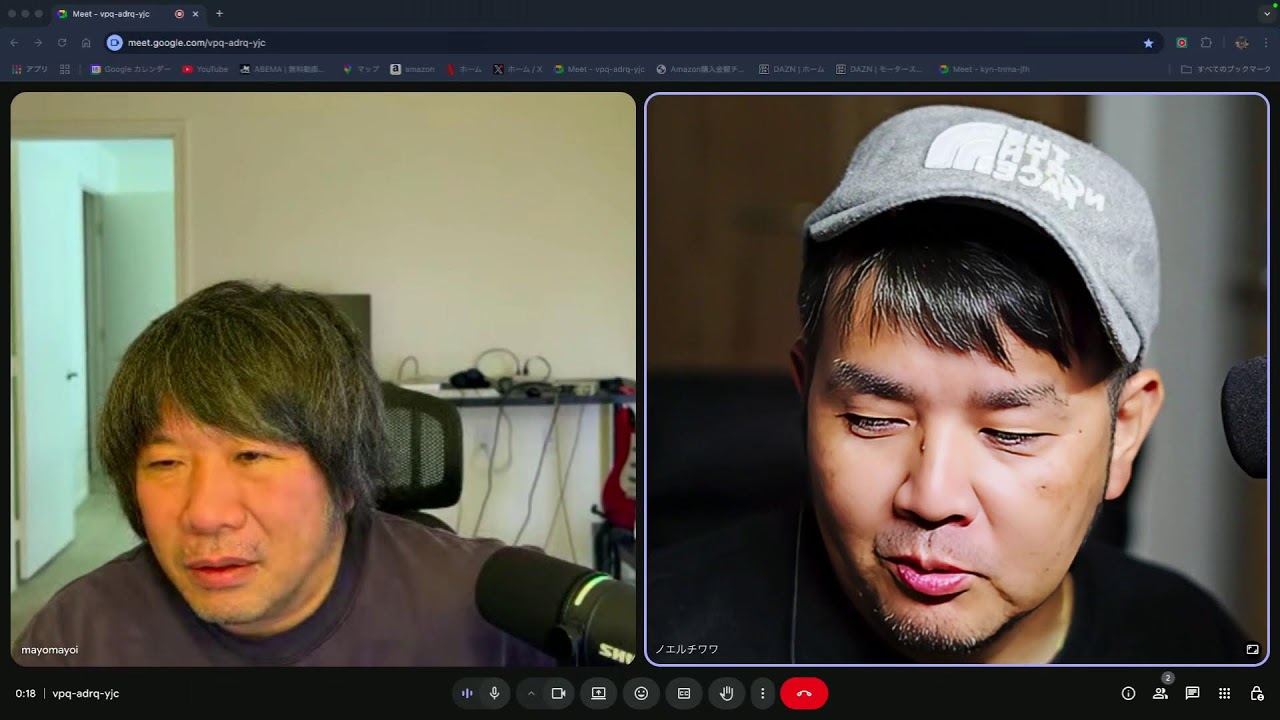Open host controls lock icon

tap(1257, 693)
